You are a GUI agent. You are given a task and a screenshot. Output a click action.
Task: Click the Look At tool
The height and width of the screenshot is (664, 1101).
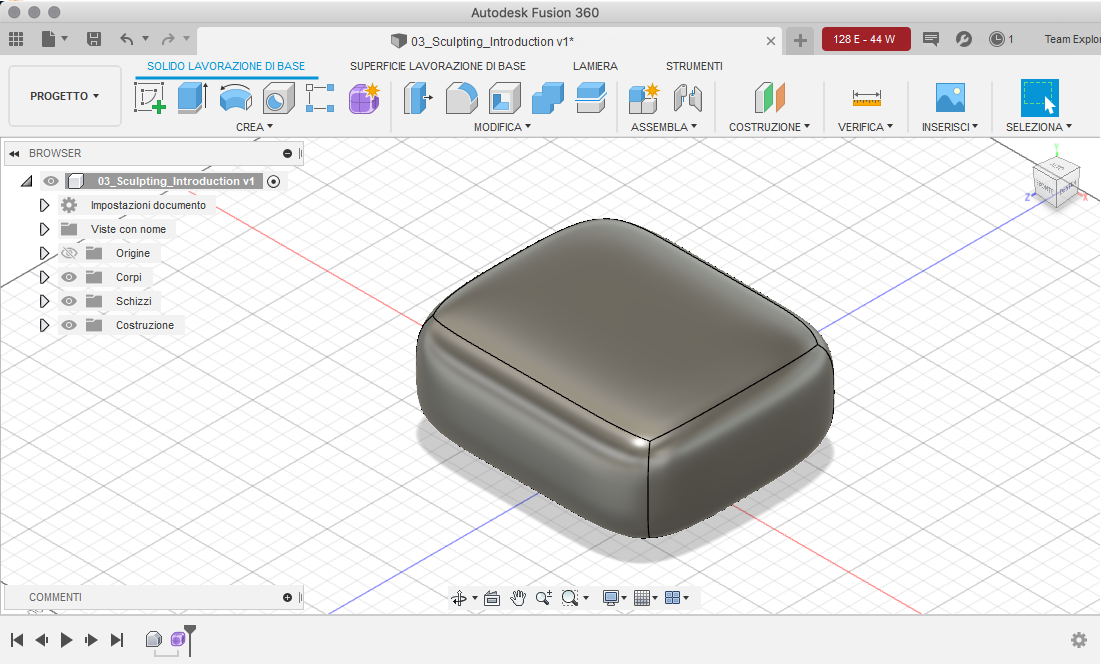click(492, 598)
